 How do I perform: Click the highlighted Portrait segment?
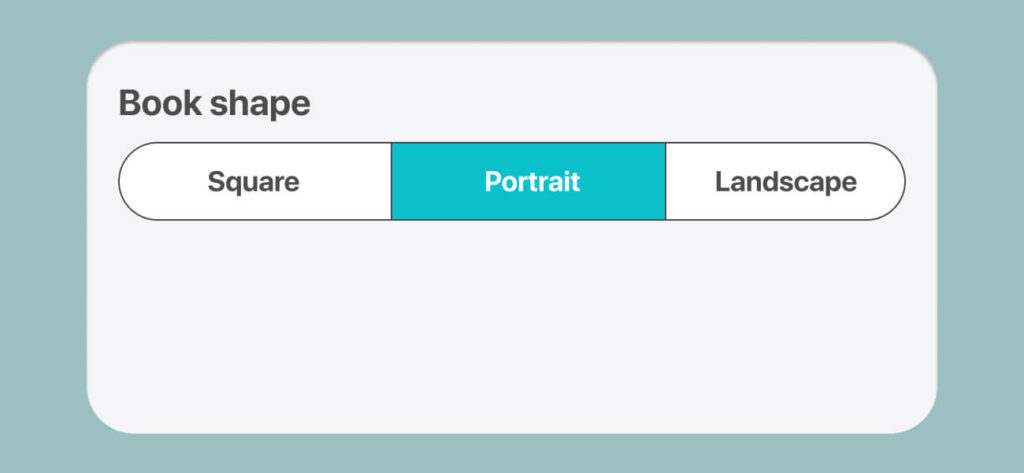pos(528,182)
